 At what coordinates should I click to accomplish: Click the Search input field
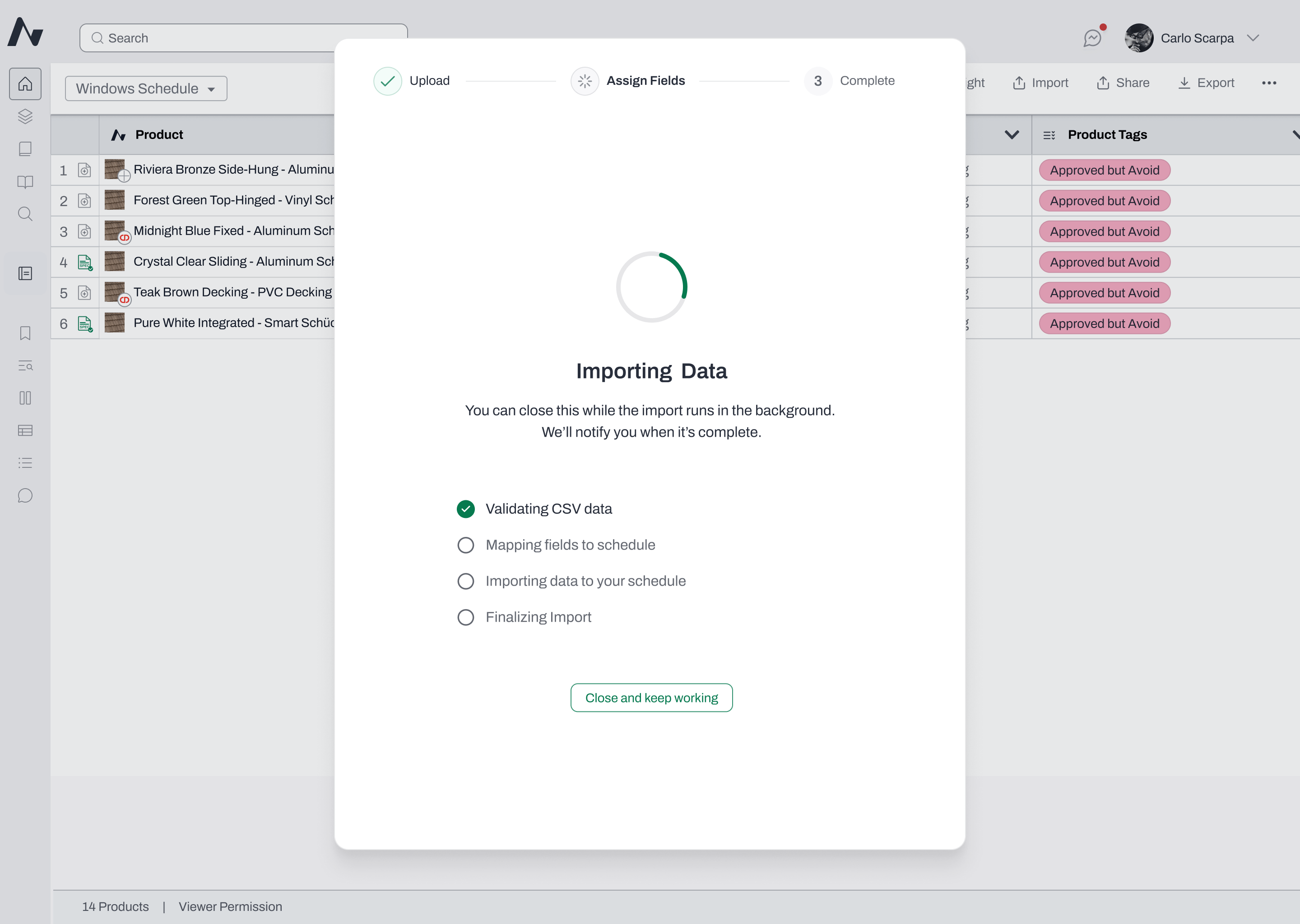(244, 38)
